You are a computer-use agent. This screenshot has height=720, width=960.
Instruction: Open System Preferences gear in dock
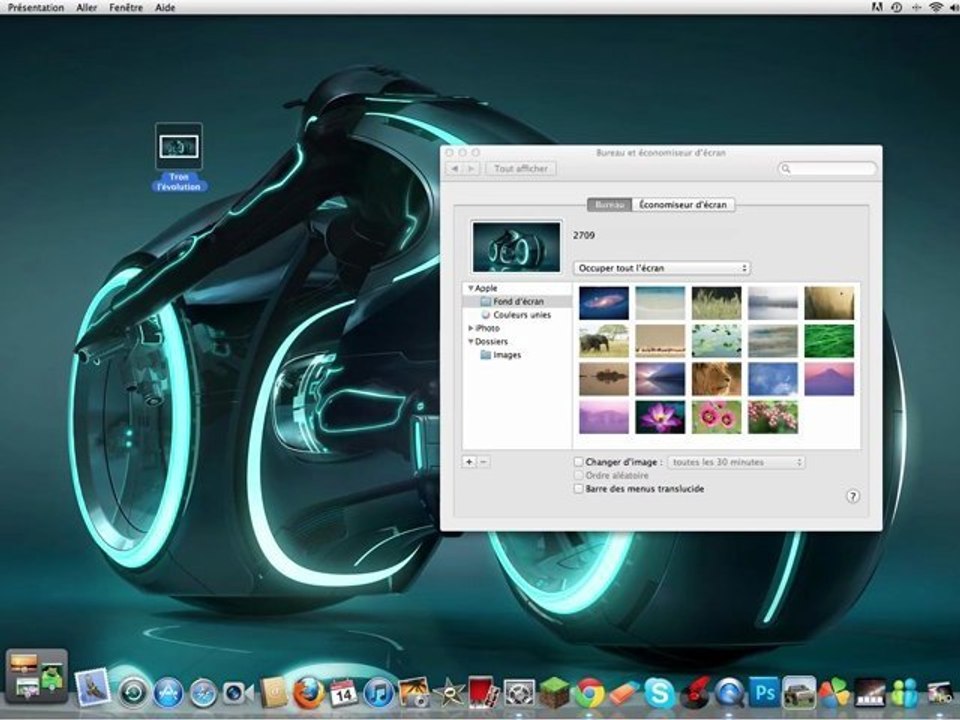(x=519, y=693)
